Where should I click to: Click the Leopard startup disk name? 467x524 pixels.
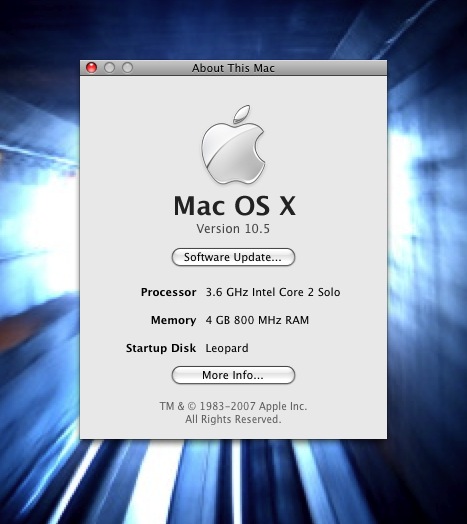click(227, 348)
